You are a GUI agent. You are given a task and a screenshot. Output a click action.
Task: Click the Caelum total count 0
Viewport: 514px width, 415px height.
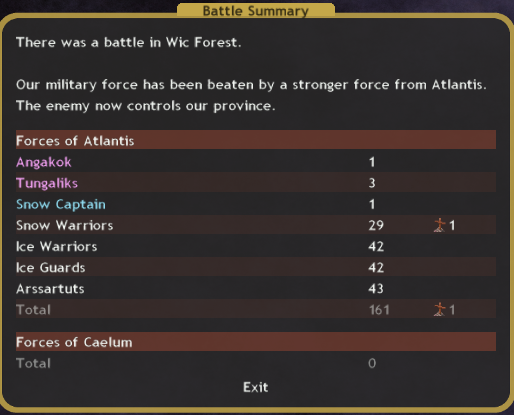pyautogui.click(x=372, y=363)
